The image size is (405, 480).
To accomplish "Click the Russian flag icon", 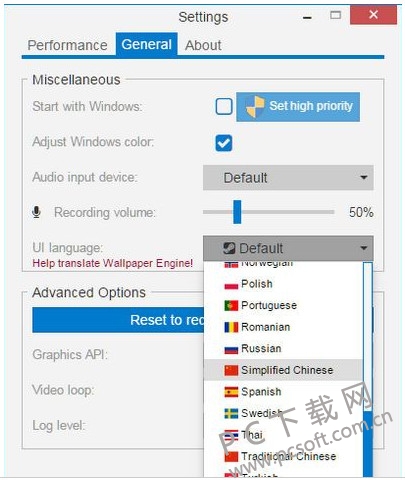I will (x=231, y=349).
